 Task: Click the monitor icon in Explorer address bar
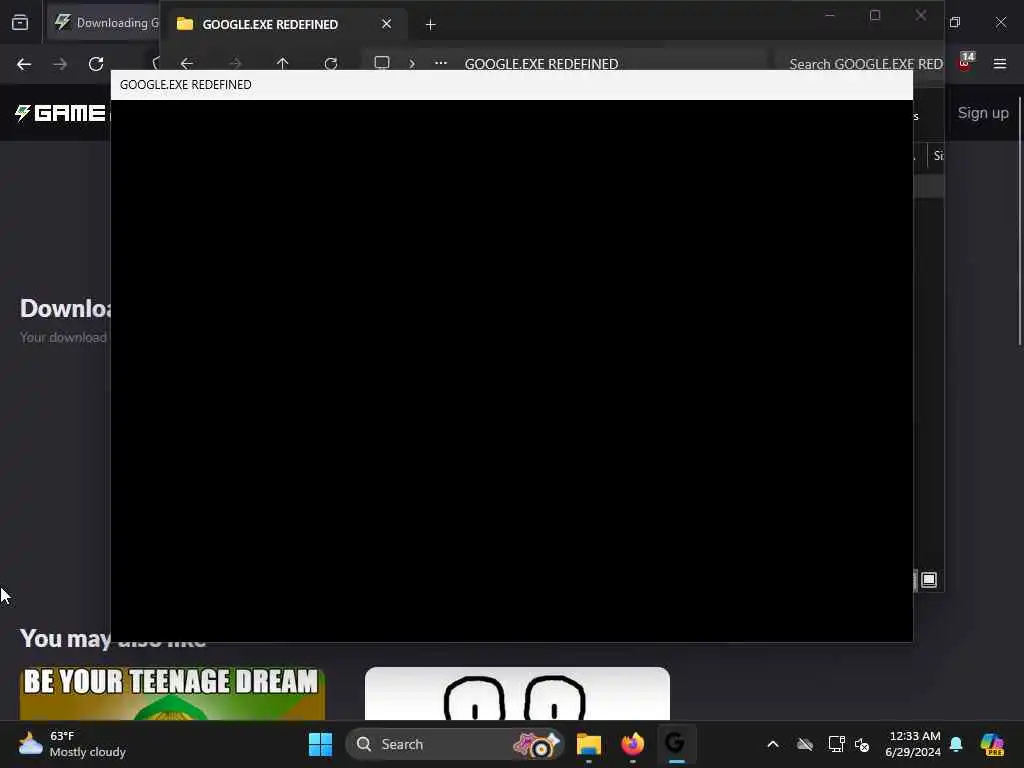382,63
